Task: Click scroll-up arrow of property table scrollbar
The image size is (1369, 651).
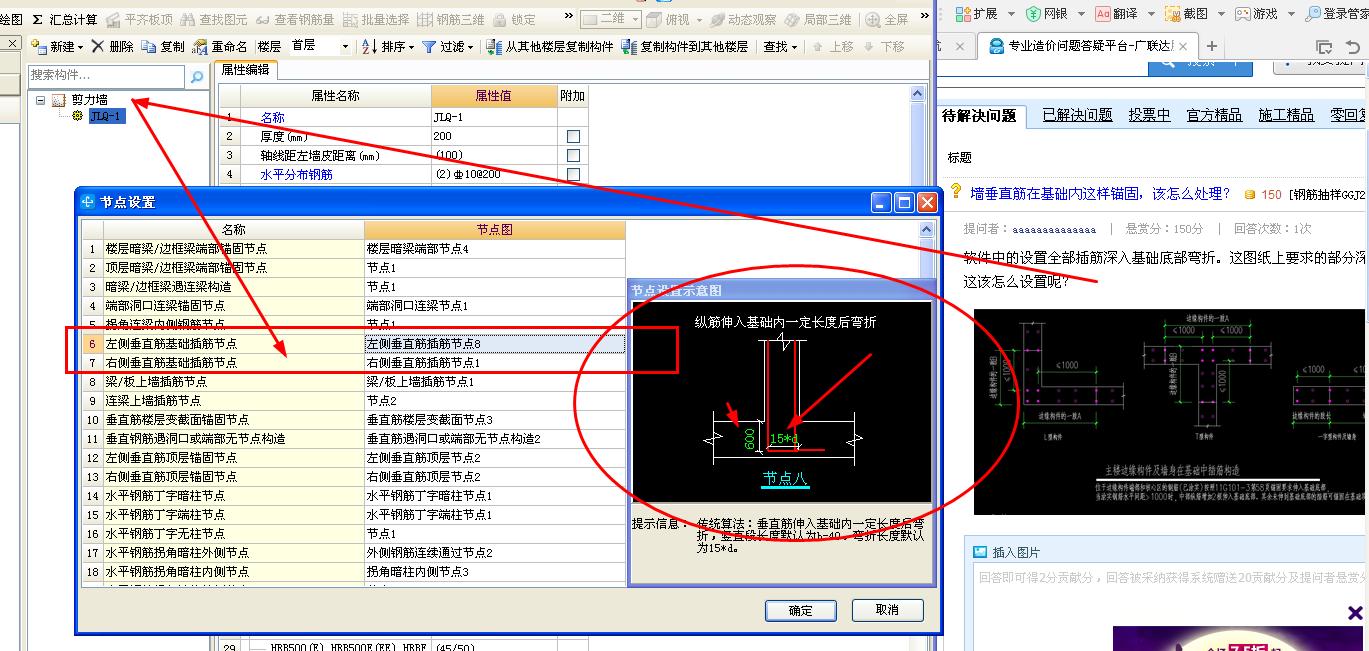Action: pos(918,93)
